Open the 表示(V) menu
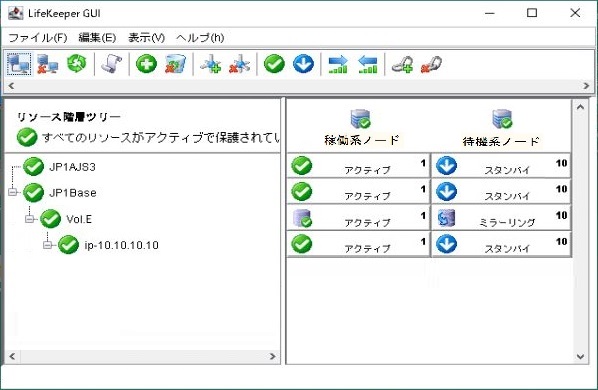Image resolution: width=598 pixels, height=390 pixels. [x=146, y=38]
